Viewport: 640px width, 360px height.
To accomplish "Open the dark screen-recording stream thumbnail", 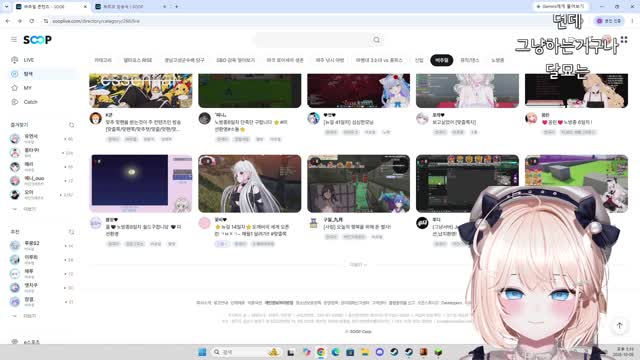I will pos(467,183).
